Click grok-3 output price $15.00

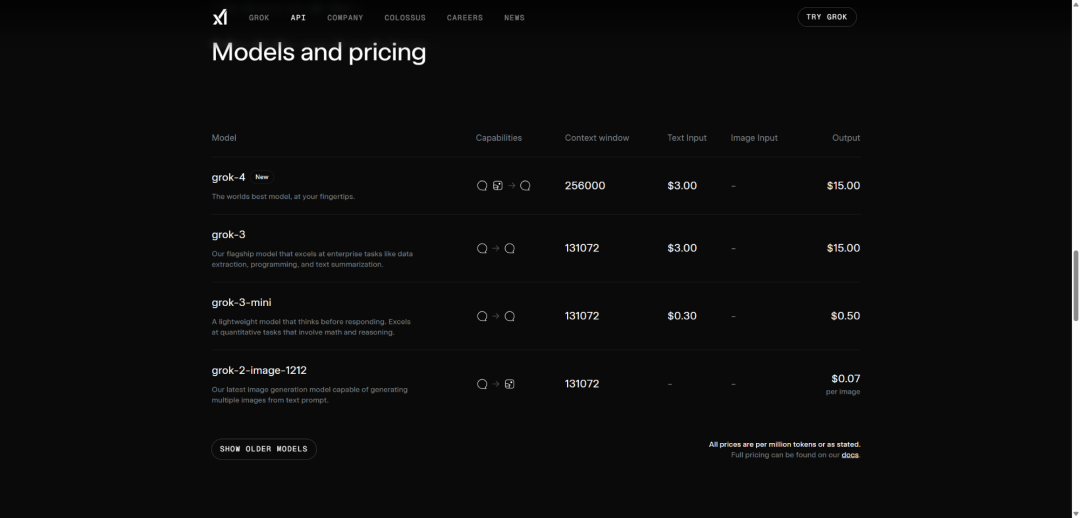coord(843,248)
